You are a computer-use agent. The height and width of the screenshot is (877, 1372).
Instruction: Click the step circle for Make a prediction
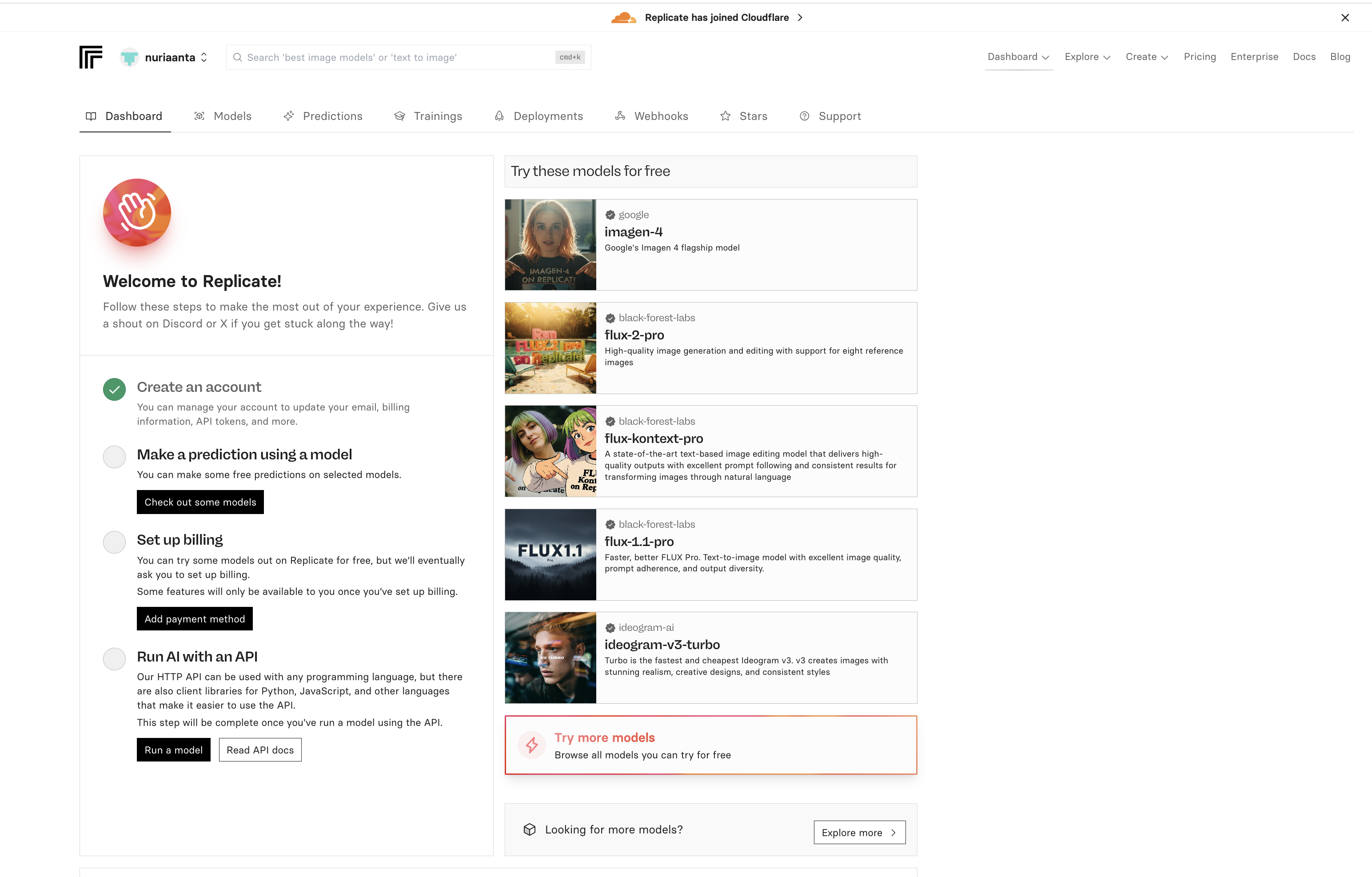click(115, 456)
